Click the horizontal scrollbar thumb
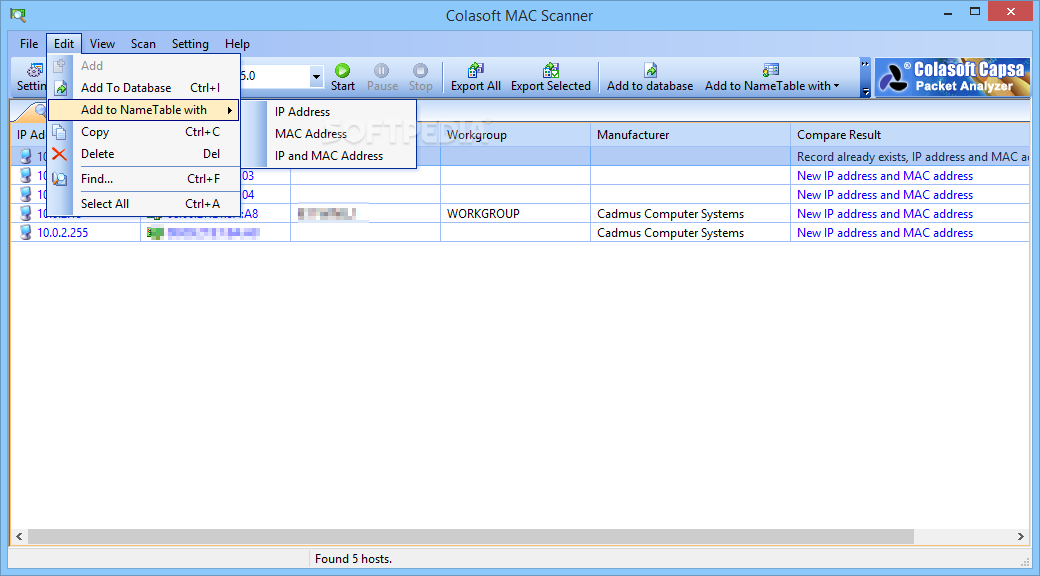 (471, 536)
